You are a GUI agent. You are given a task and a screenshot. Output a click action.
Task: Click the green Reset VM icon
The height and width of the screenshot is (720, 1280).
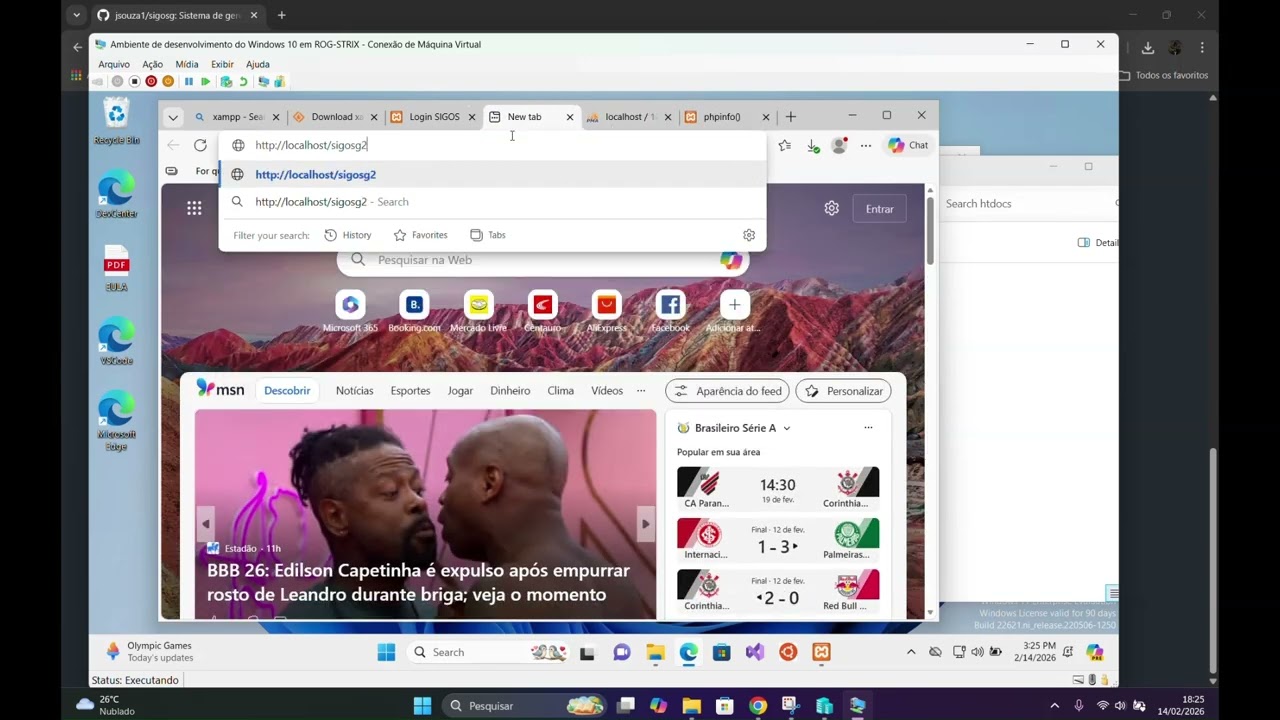206,82
